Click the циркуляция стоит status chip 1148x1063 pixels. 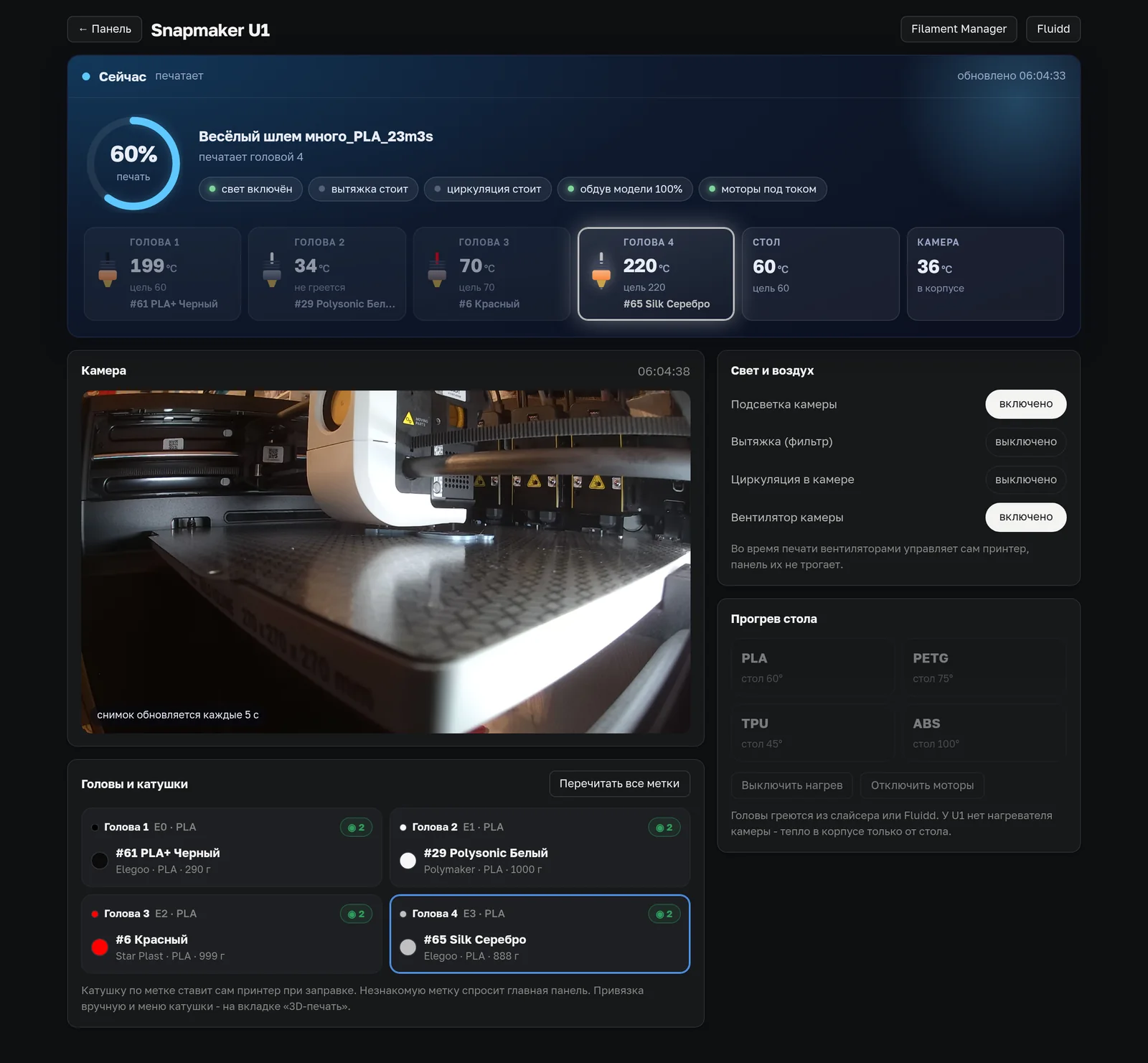(x=488, y=189)
